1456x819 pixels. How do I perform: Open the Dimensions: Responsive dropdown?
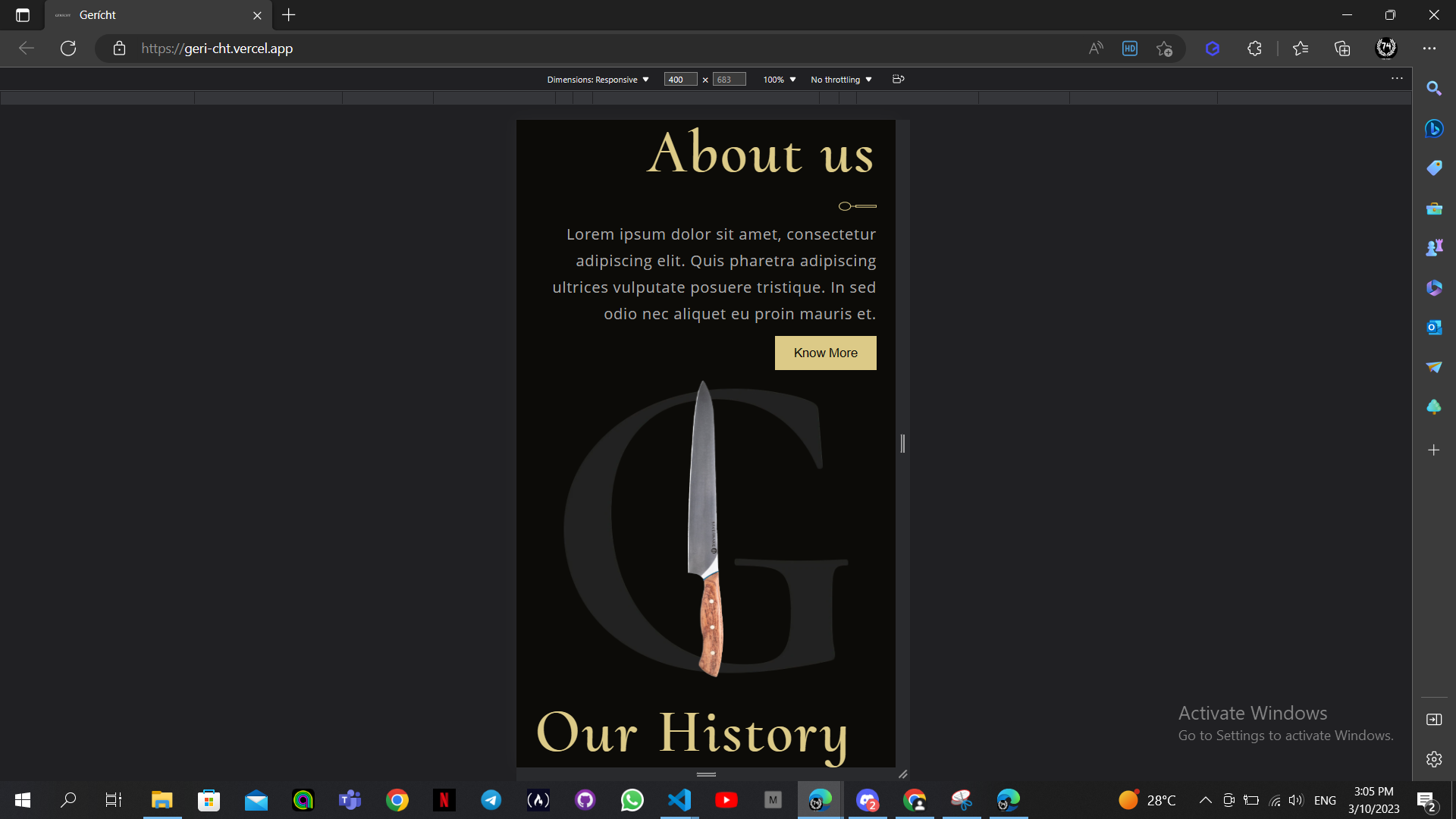tap(598, 79)
